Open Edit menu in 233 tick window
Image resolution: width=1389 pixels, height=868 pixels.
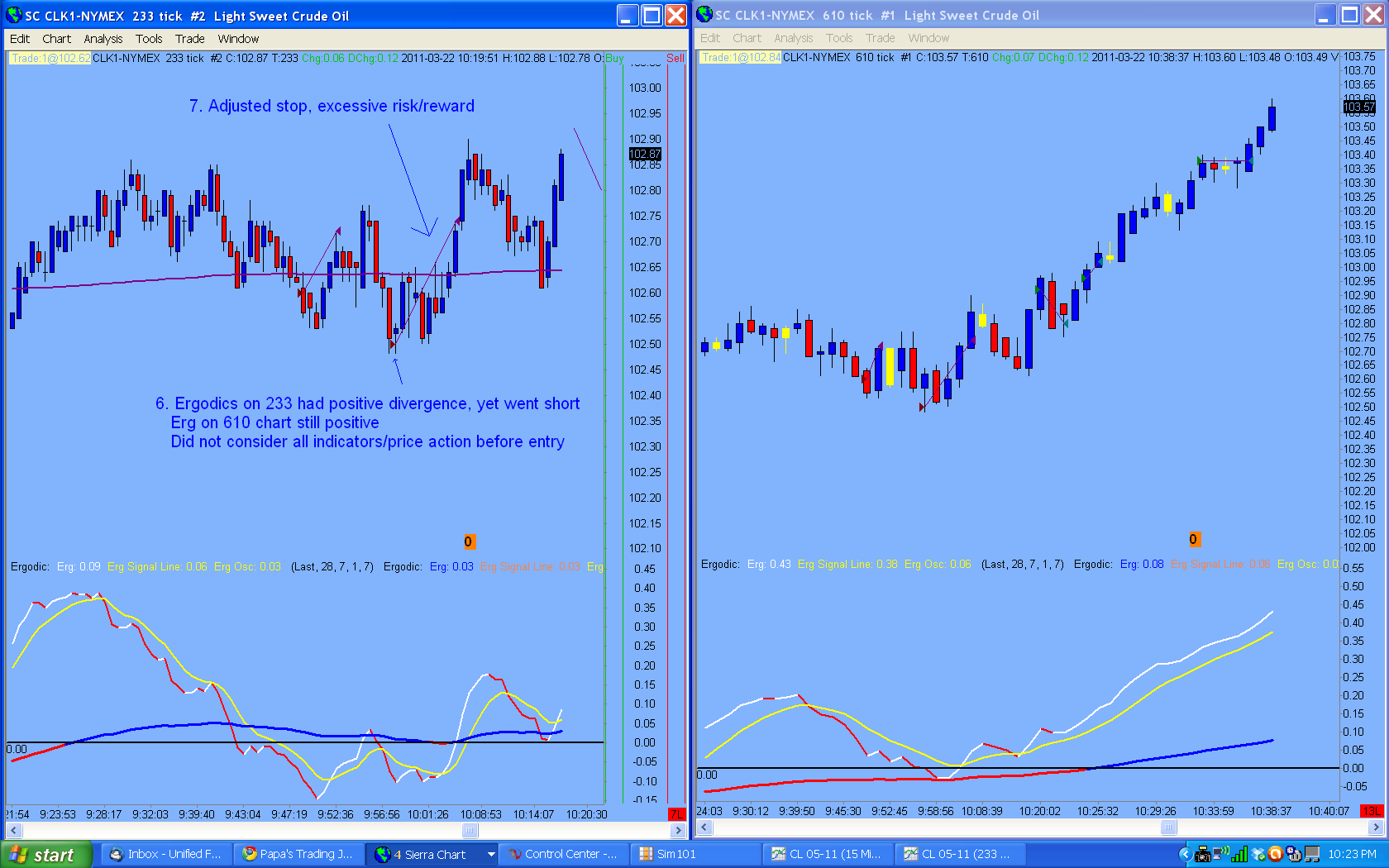(x=19, y=39)
